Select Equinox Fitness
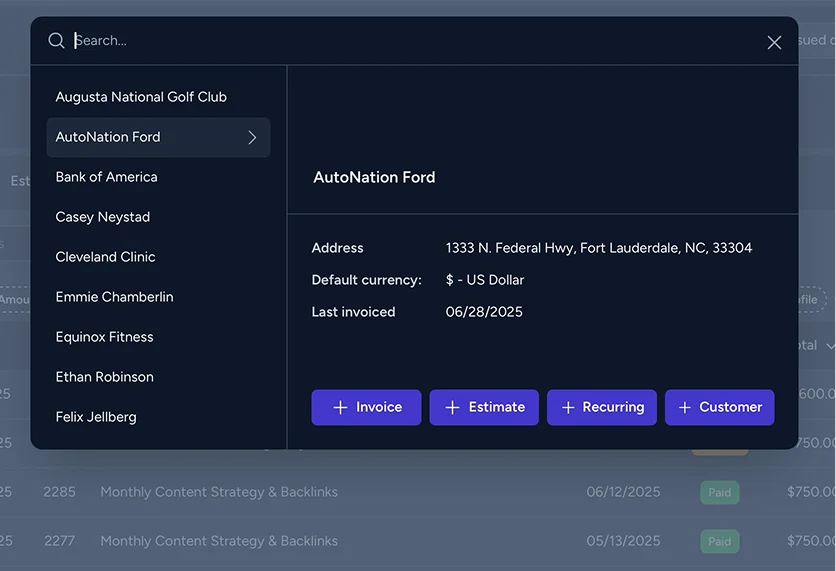836x571 pixels. click(x=158, y=337)
